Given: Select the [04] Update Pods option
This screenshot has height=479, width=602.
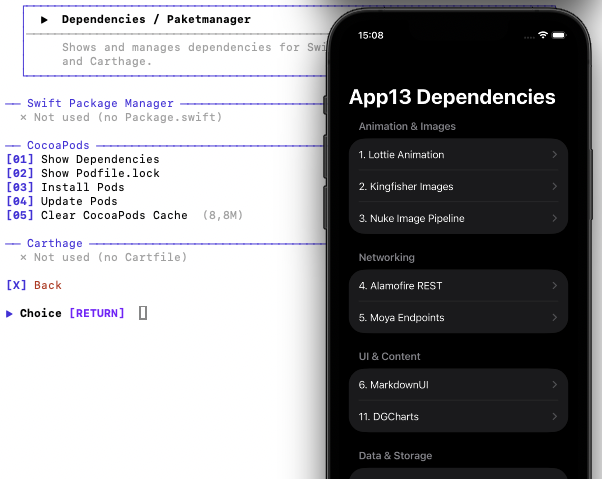Looking at the screenshot, I should click(62, 201).
